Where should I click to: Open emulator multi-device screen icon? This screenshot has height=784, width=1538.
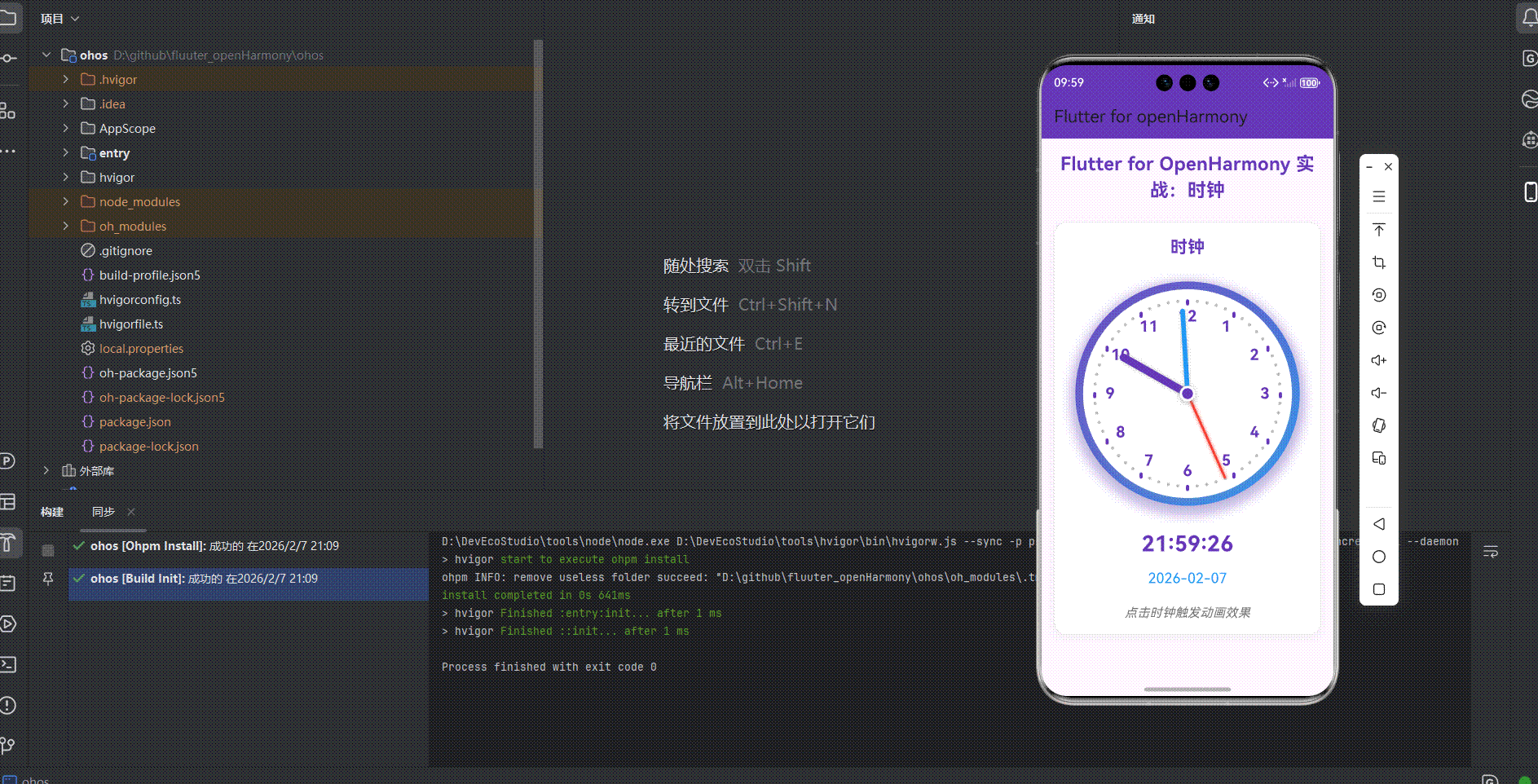pos(1379,458)
